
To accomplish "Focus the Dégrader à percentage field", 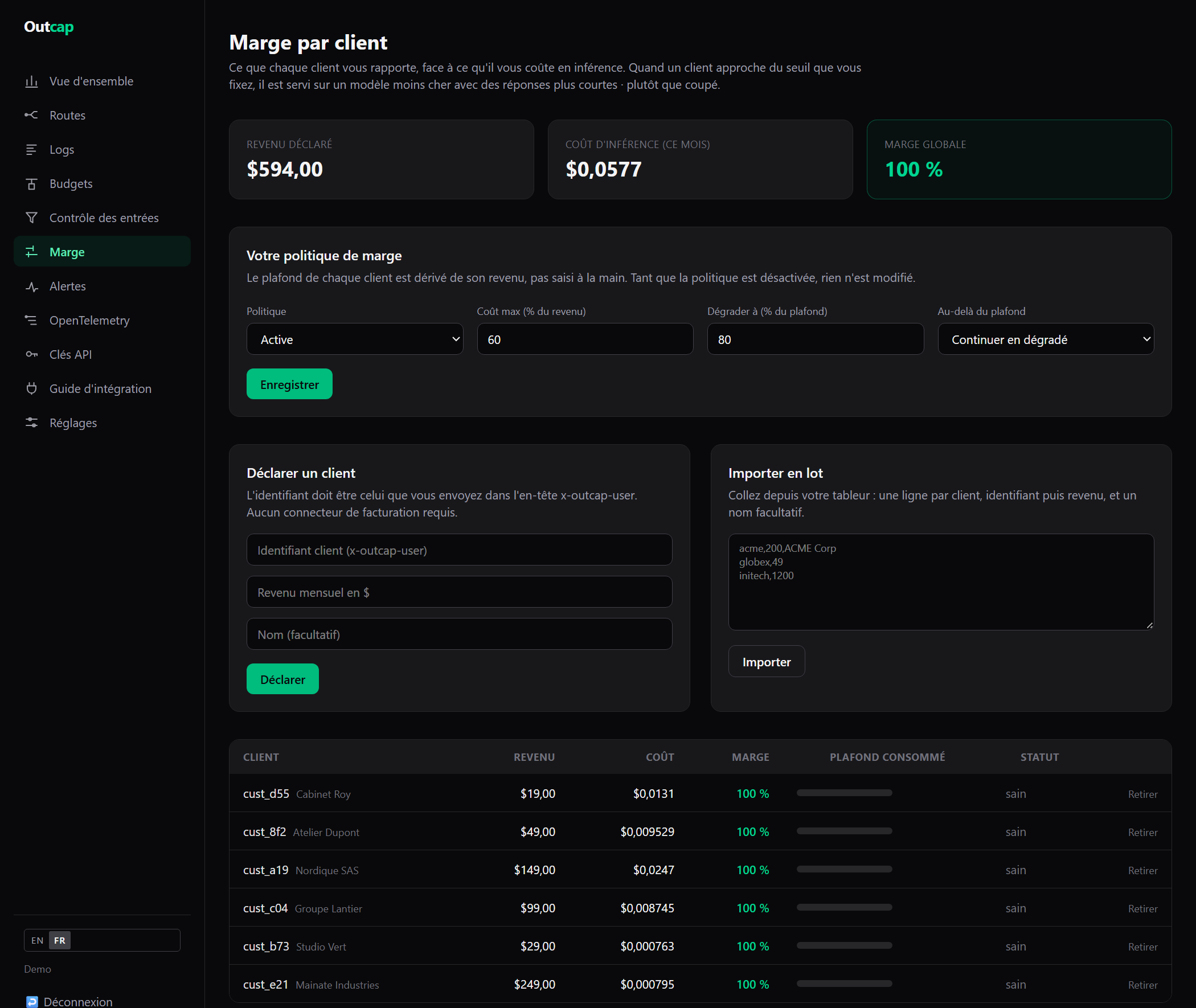I will pos(815,339).
